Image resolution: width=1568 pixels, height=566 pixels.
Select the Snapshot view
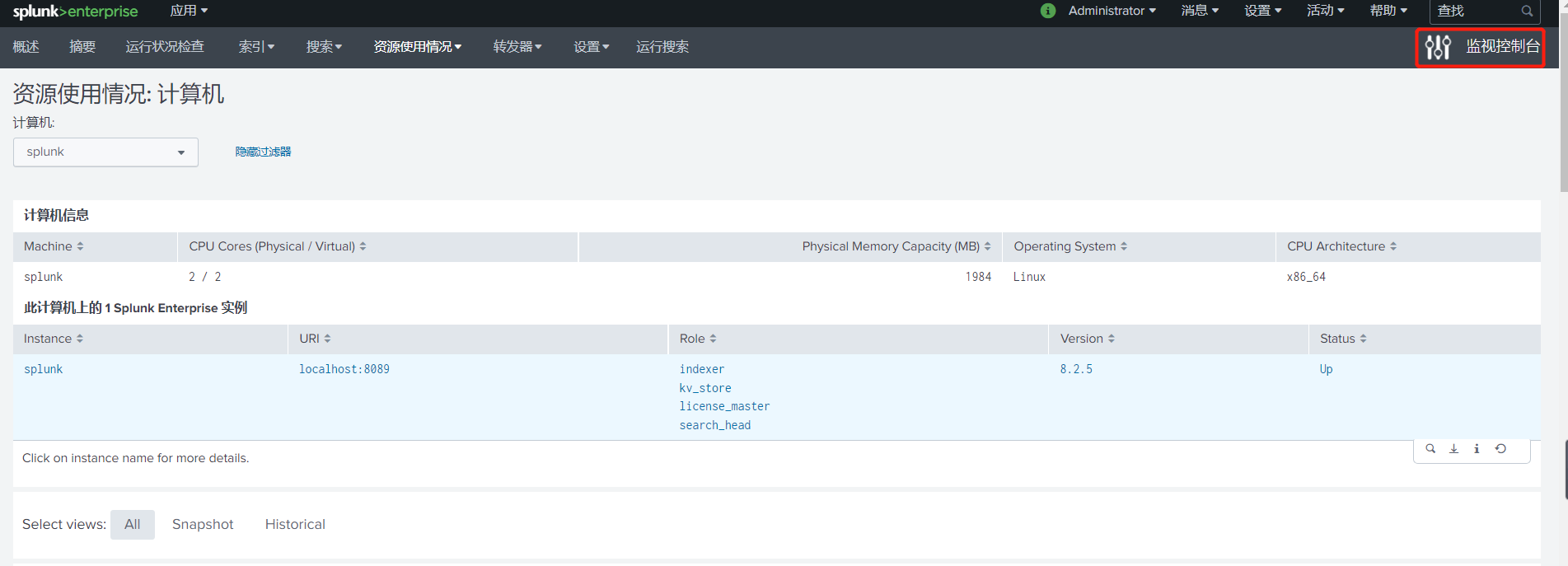coord(203,525)
